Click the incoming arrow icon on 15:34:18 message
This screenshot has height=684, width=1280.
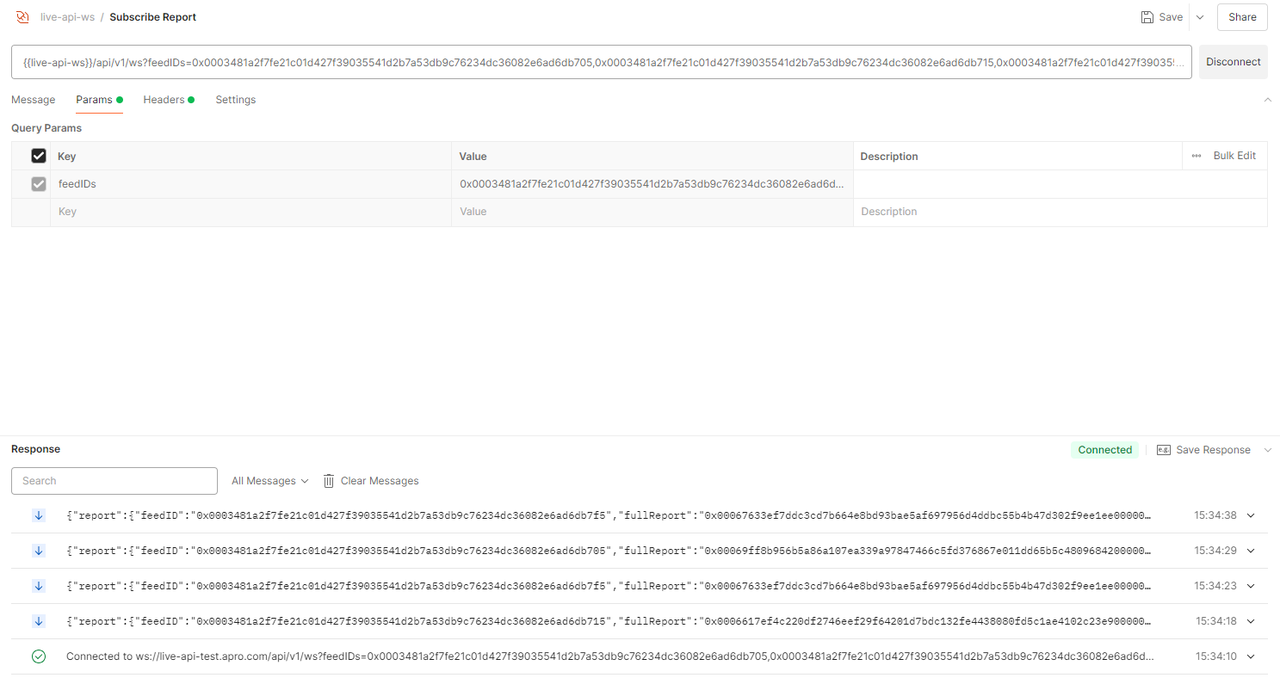coord(39,621)
